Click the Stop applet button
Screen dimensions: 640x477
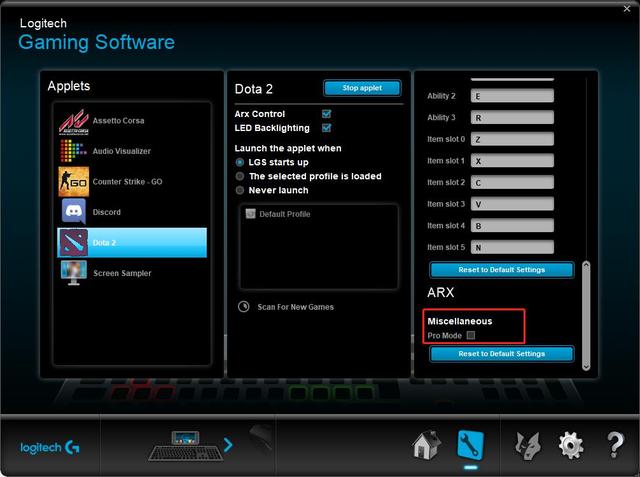click(x=362, y=88)
